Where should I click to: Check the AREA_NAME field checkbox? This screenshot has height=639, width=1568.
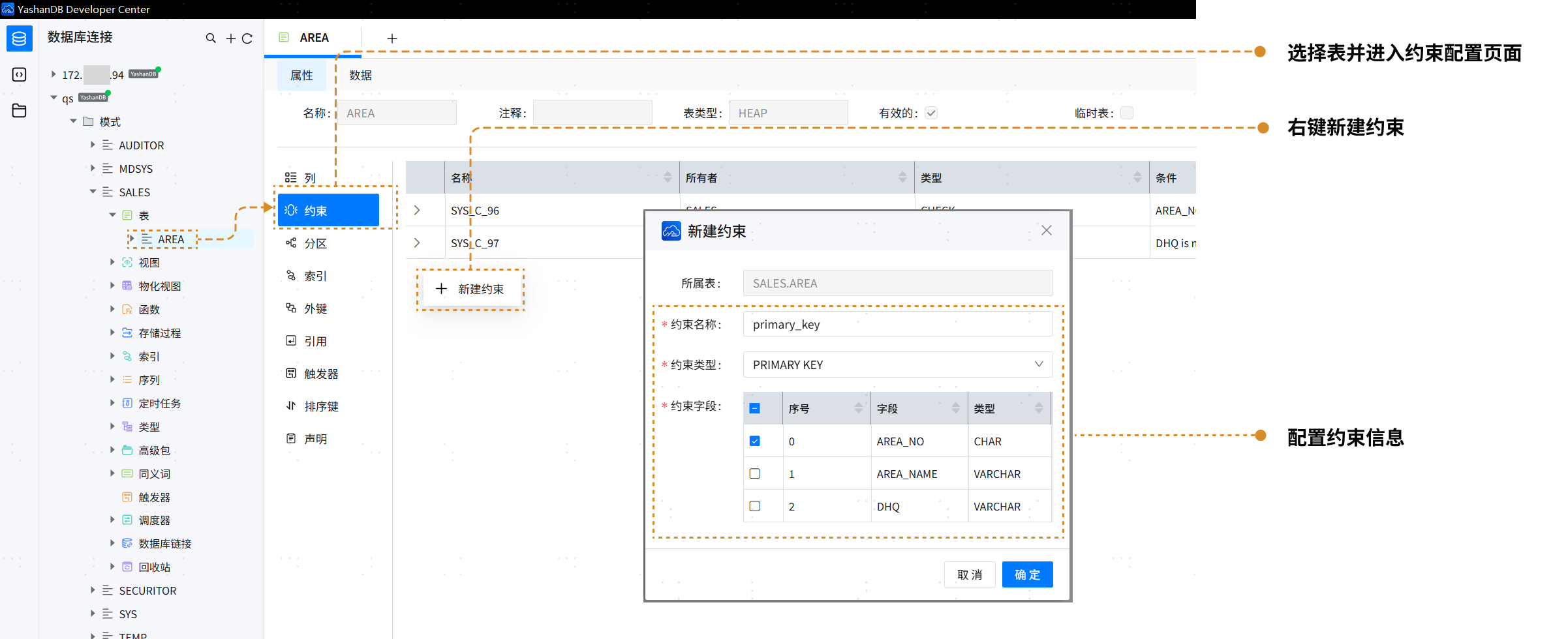coord(755,474)
